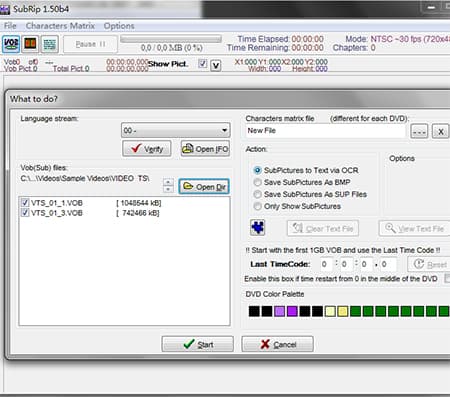Toggle the Show Pict. checkbox

(203, 63)
